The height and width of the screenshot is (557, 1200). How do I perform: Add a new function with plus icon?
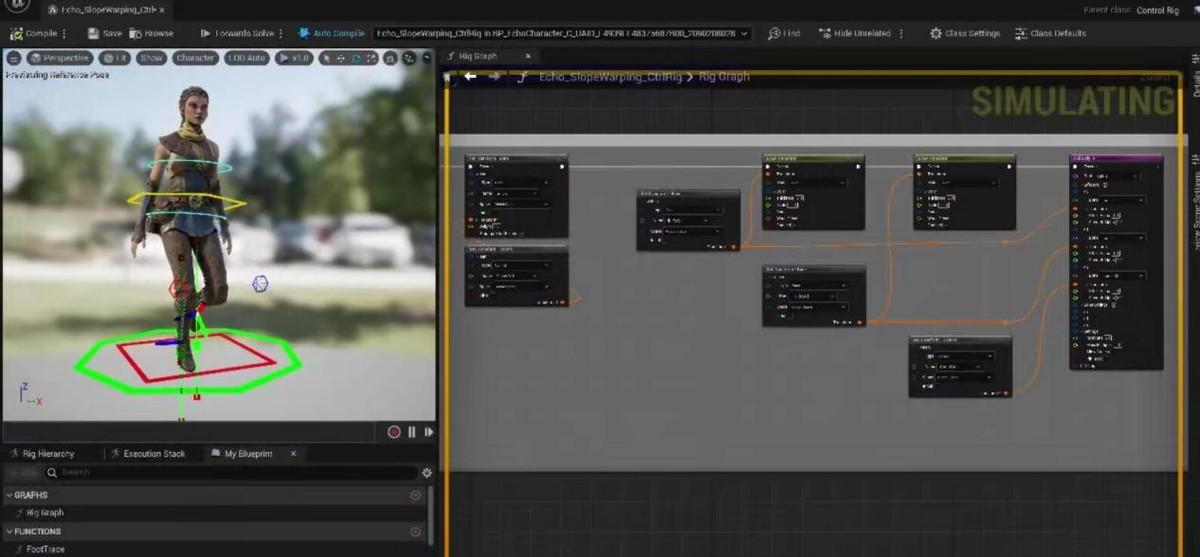coord(415,531)
